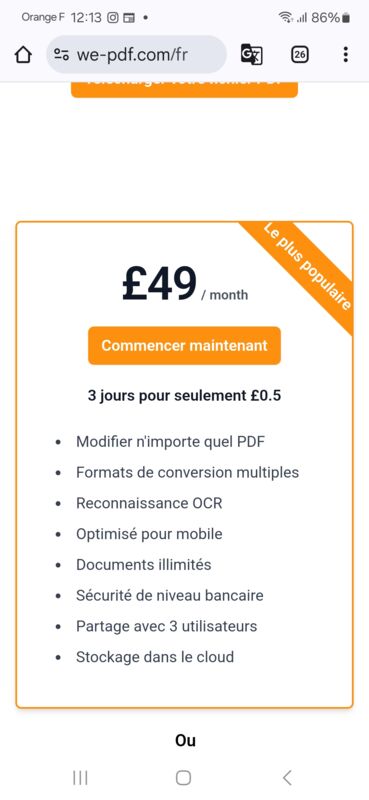Tap Stockage dans le cloud list item
This screenshot has height=800, width=369.
point(155,657)
